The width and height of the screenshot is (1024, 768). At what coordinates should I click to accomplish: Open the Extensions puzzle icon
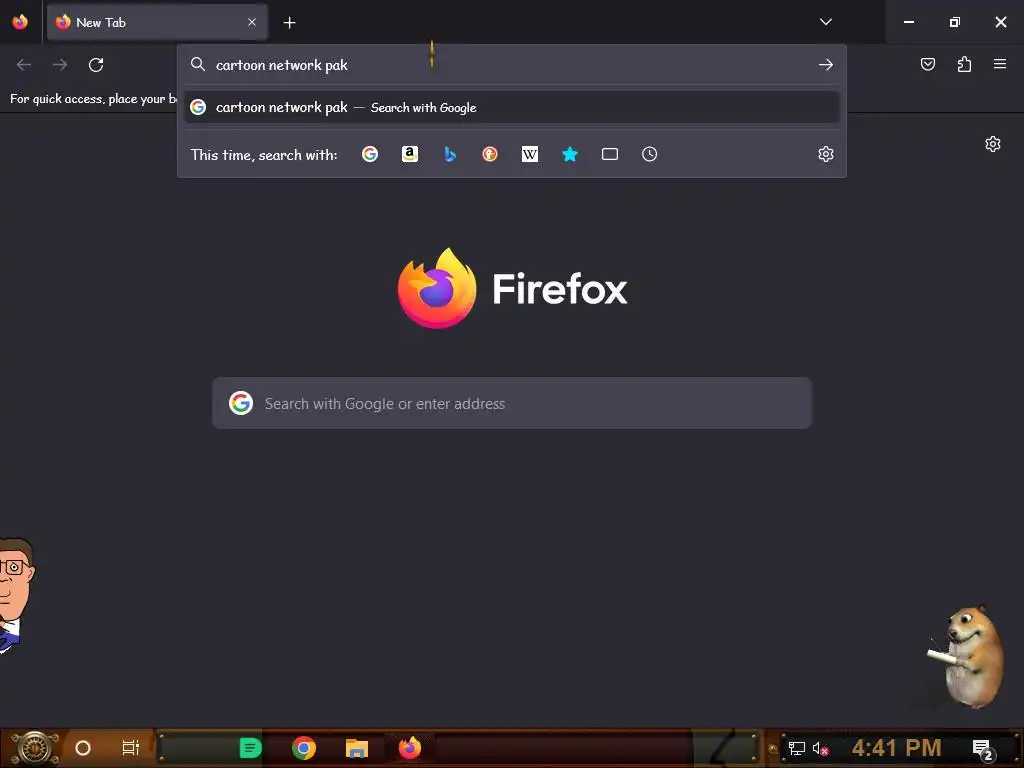click(x=964, y=64)
